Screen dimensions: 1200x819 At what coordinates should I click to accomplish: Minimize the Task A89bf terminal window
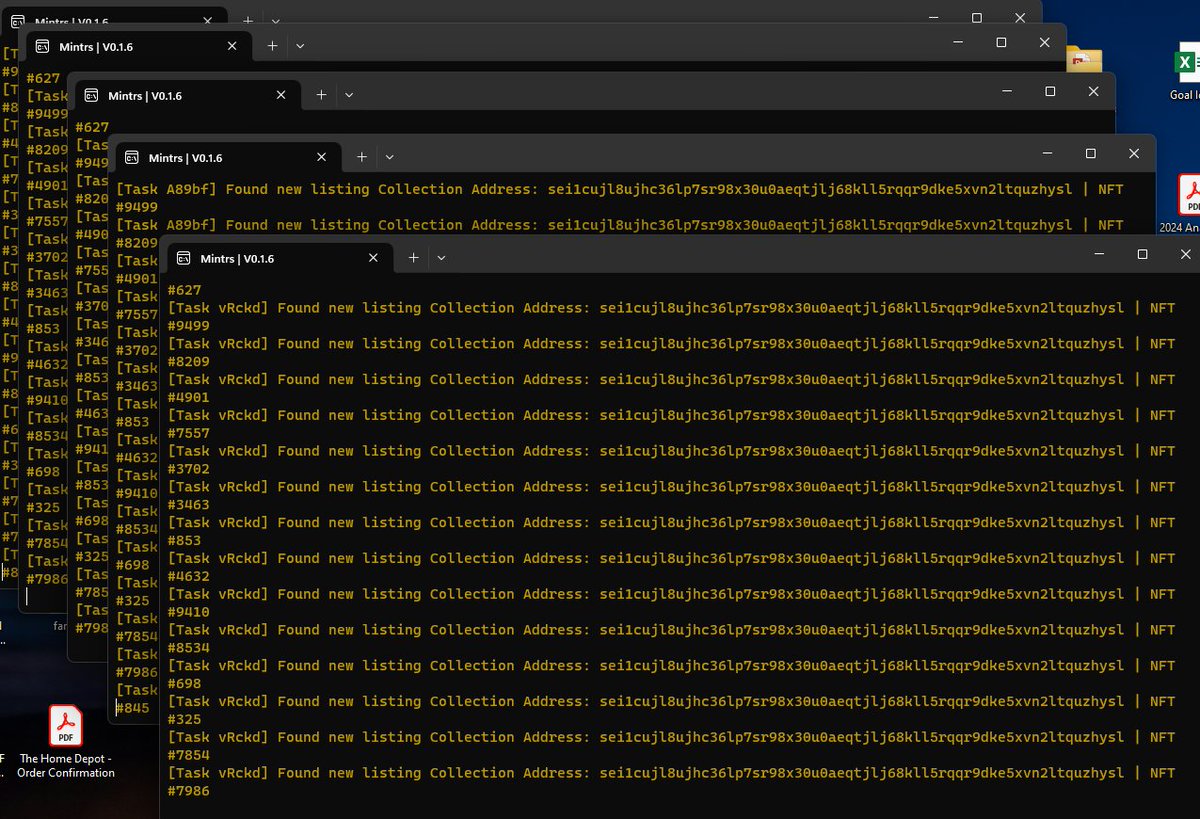pos(1047,153)
